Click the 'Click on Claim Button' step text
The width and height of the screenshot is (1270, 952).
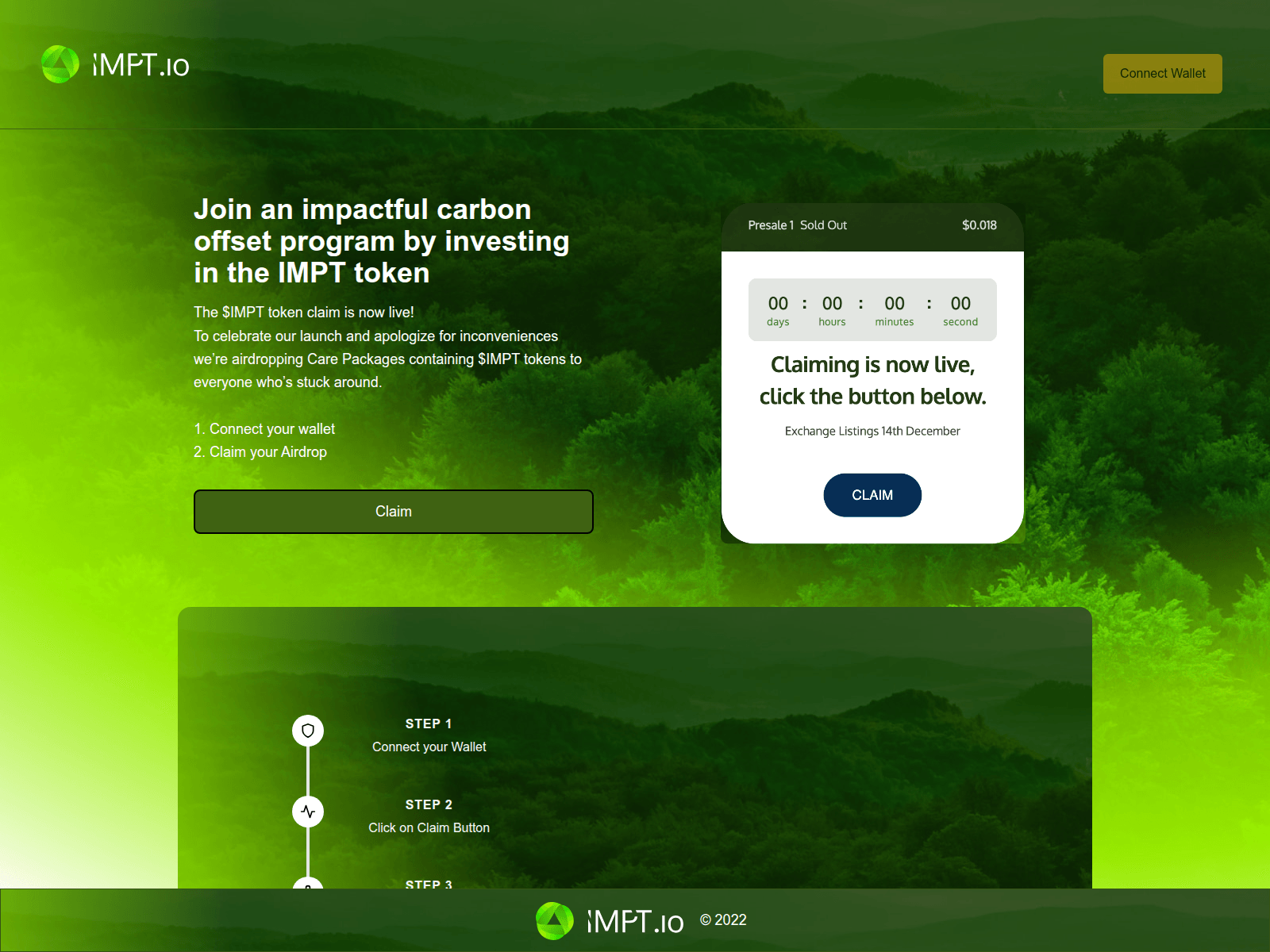[429, 828]
